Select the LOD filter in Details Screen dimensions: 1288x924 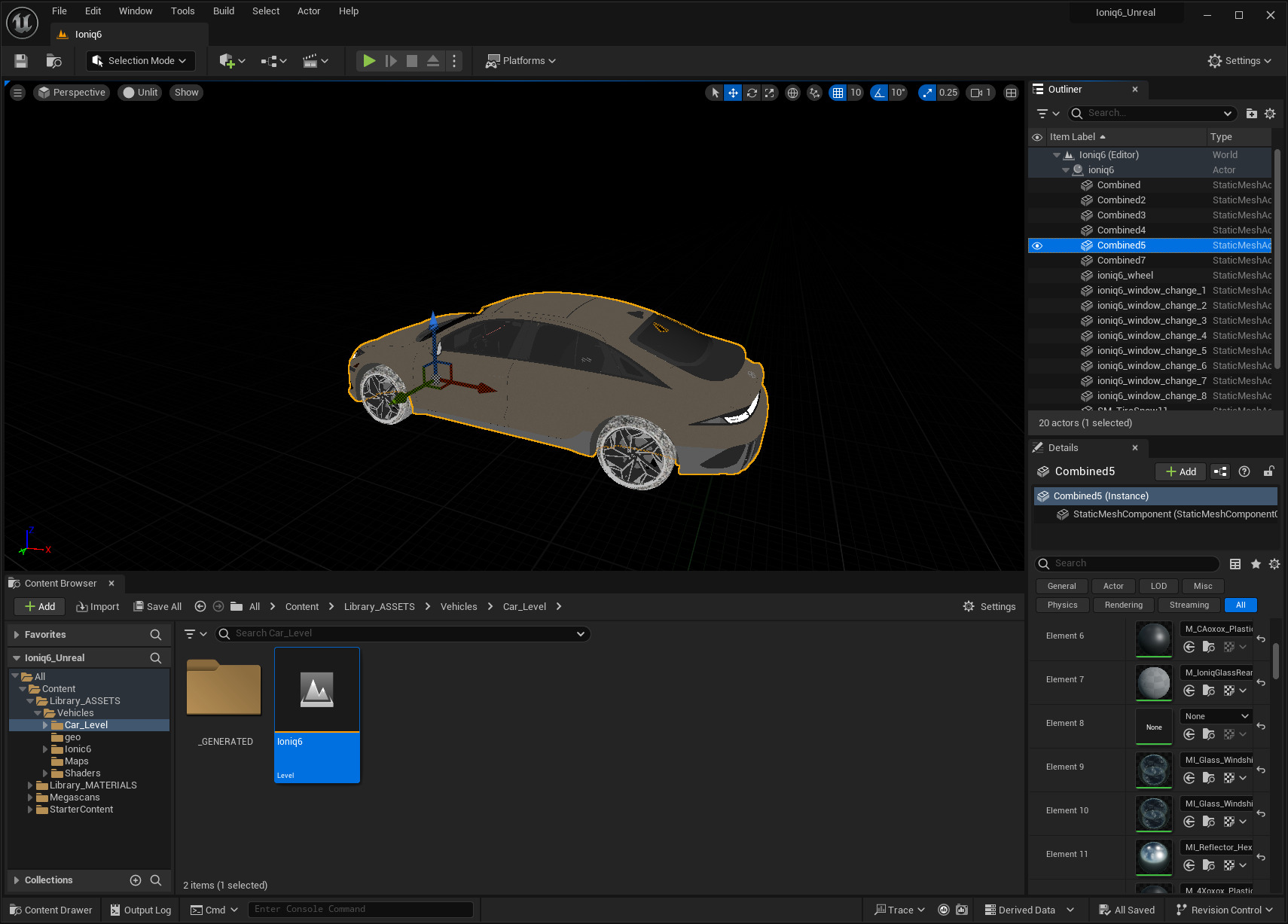[x=1158, y=586]
